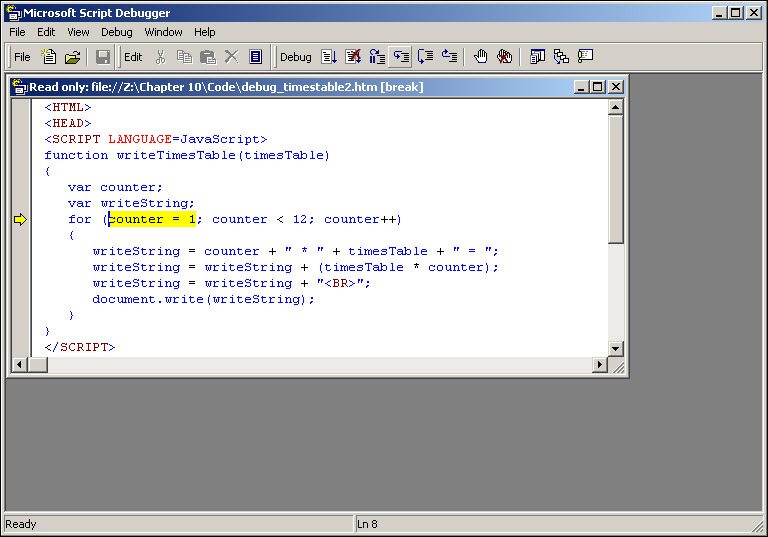Clear all breakpoints using crossed-hand icon
Viewport: 768px width, 537px height.
[505, 57]
